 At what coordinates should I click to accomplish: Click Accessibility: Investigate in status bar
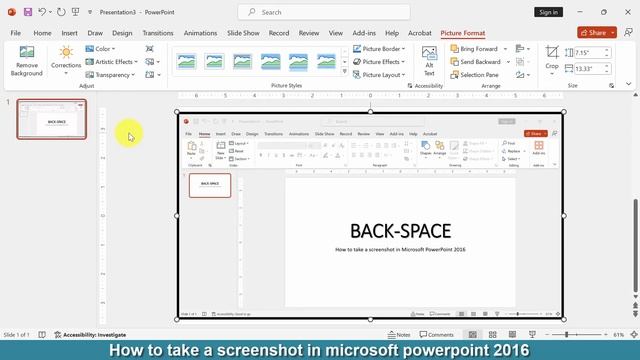pyautogui.click(x=90, y=335)
